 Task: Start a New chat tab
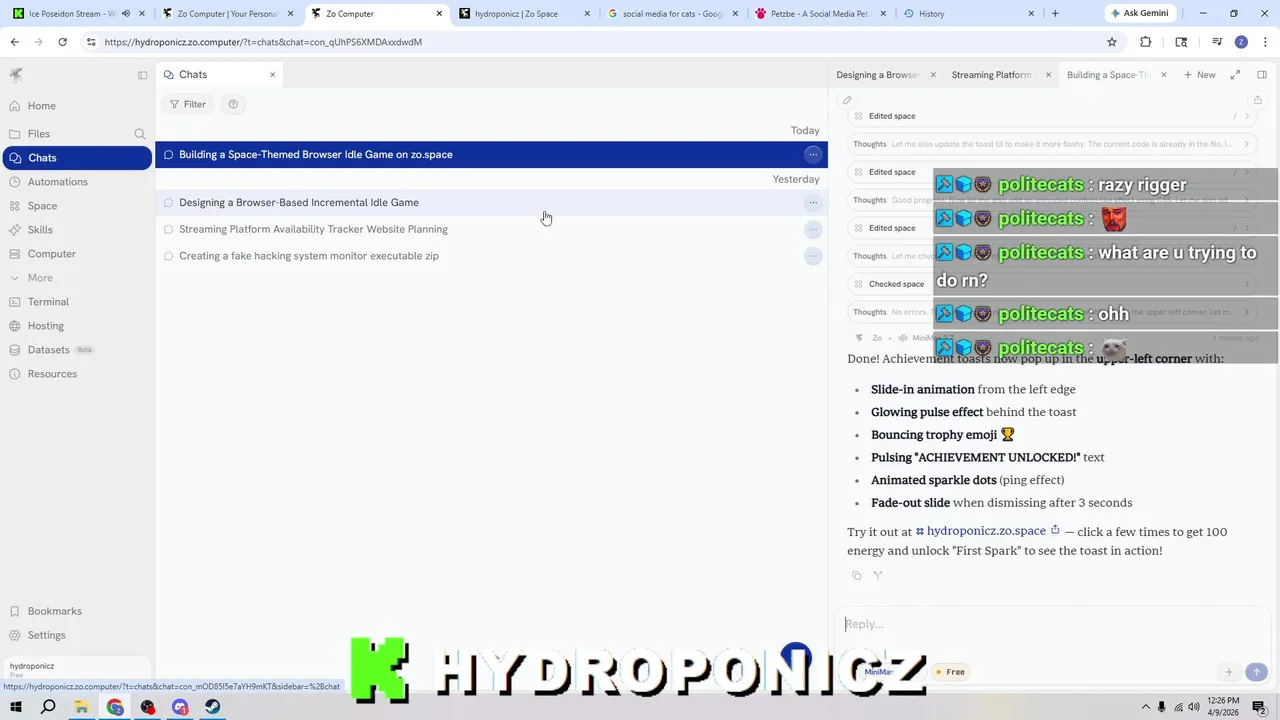[x=1199, y=75]
